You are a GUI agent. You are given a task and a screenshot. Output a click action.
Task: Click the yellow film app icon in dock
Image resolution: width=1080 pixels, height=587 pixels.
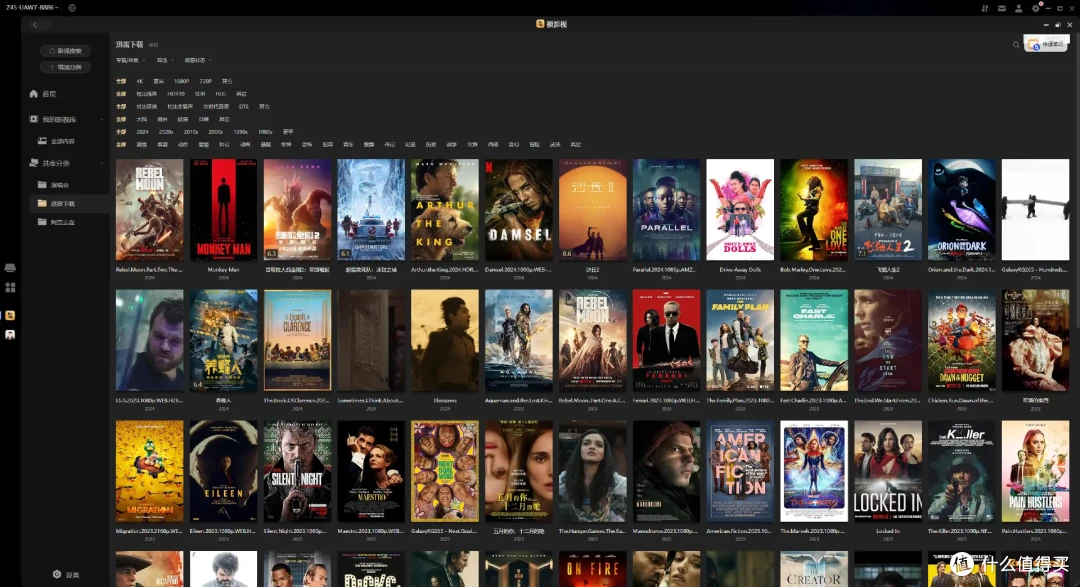[10, 315]
